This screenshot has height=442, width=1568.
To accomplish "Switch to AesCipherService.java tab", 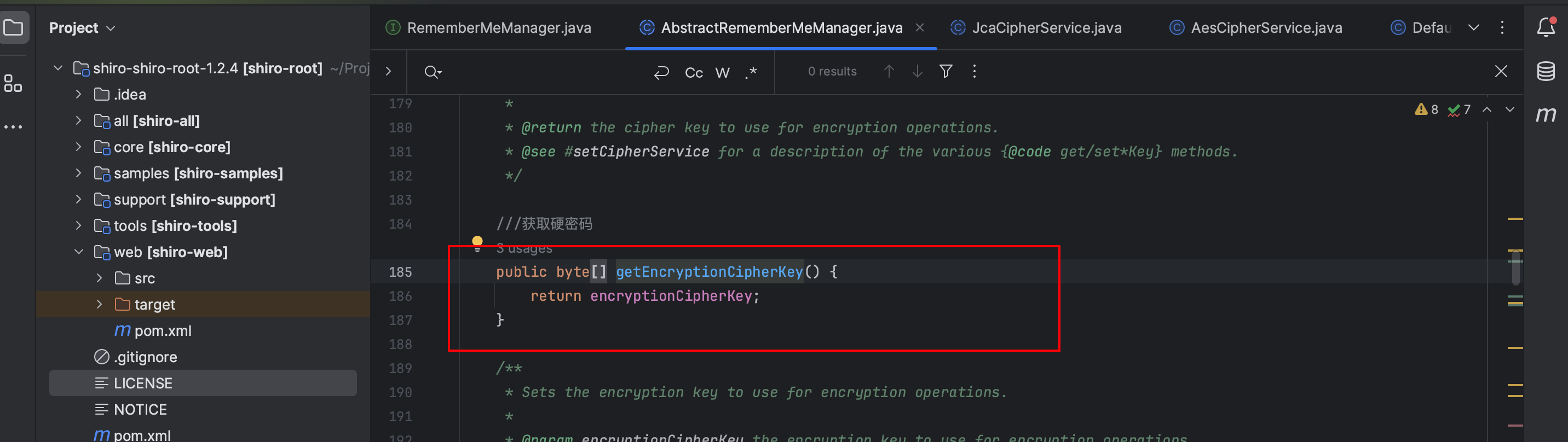I will pos(1256,27).
